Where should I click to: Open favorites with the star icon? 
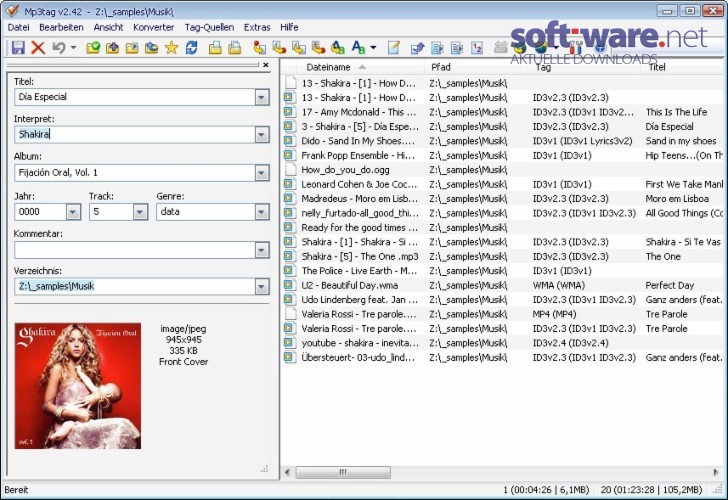[171, 47]
